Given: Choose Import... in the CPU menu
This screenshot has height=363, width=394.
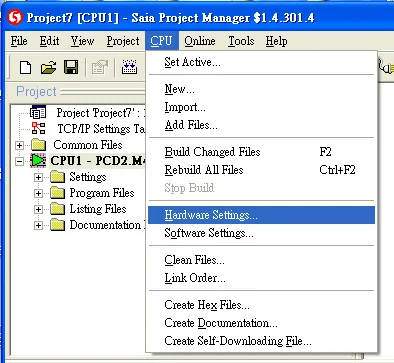Looking at the screenshot, I should pyautogui.click(x=262, y=107).
